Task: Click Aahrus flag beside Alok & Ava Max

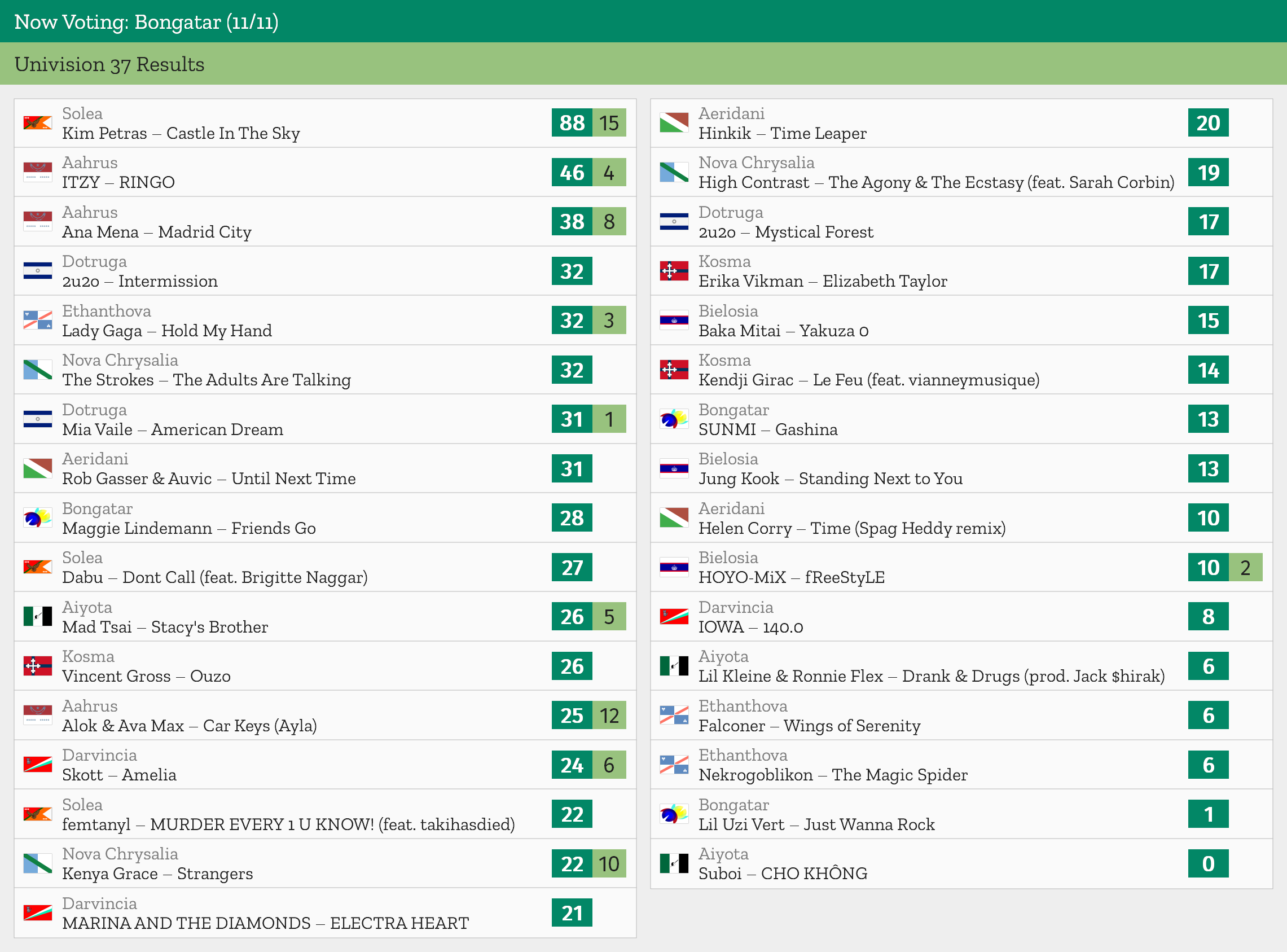Action: pyautogui.click(x=37, y=715)
